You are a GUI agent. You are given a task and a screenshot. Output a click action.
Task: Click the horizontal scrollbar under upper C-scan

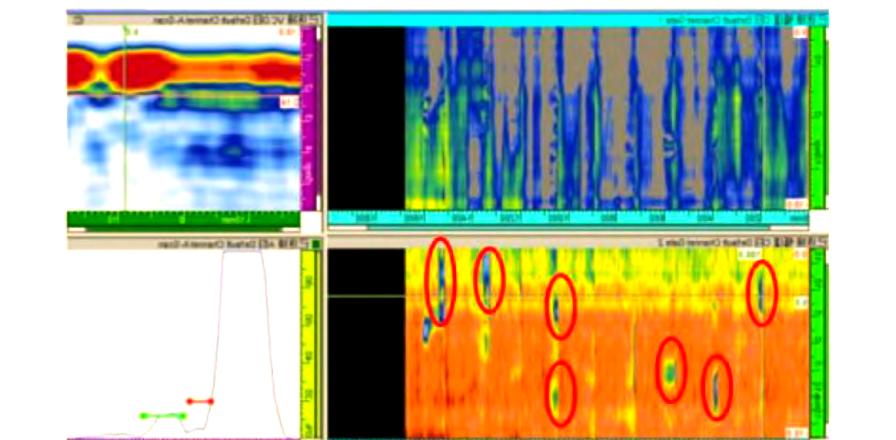[x=568, y=227]
